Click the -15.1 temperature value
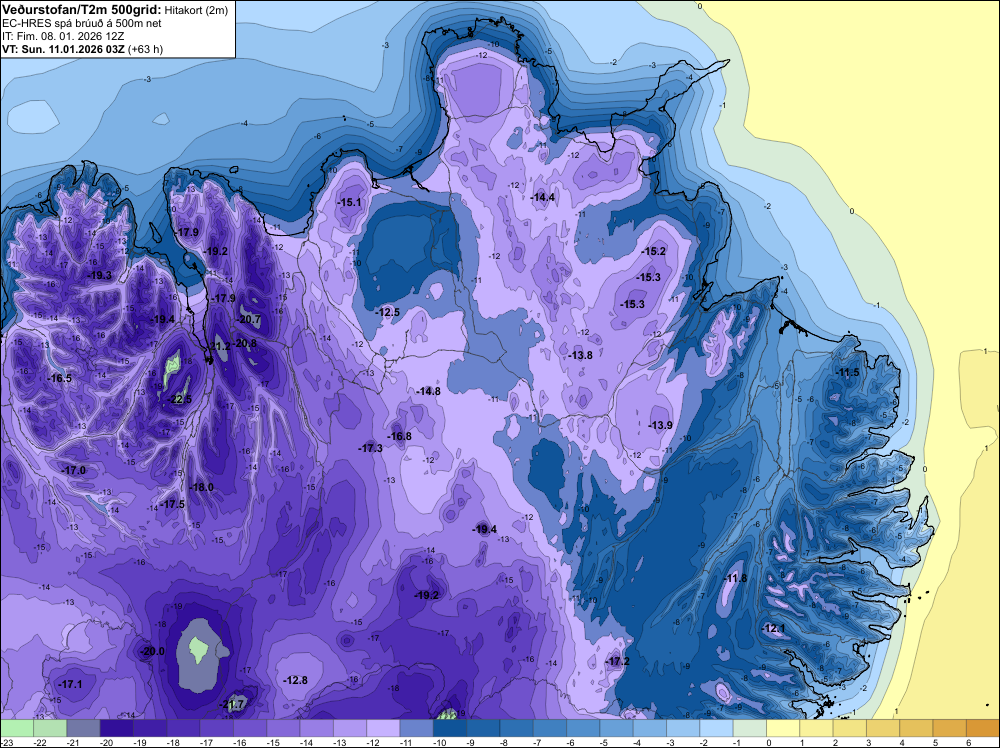Screen dimensions: 1000x748 coord(349,203)
